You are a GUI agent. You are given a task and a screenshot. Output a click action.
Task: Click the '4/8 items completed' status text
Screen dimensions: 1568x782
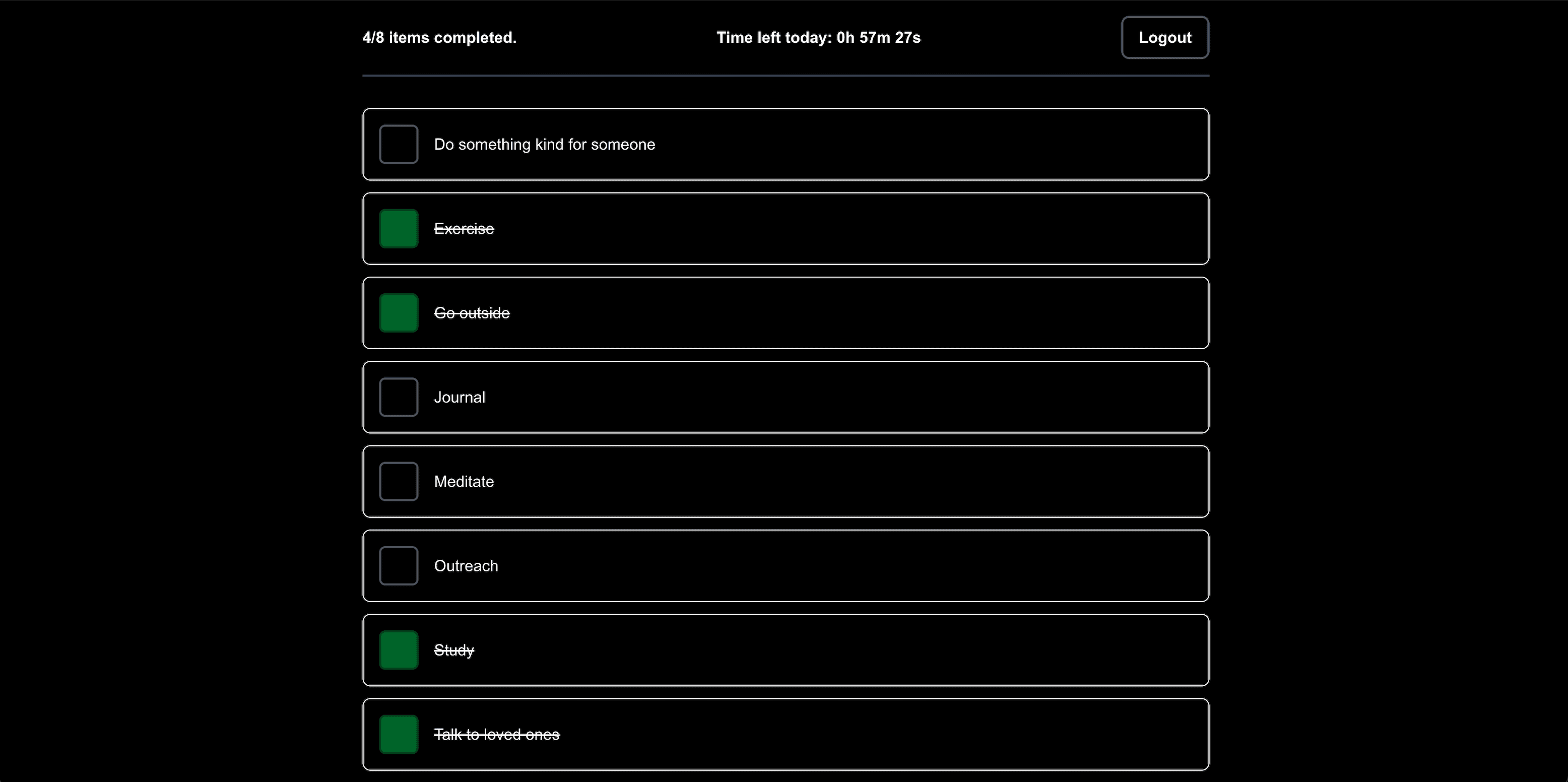[439, 38]
